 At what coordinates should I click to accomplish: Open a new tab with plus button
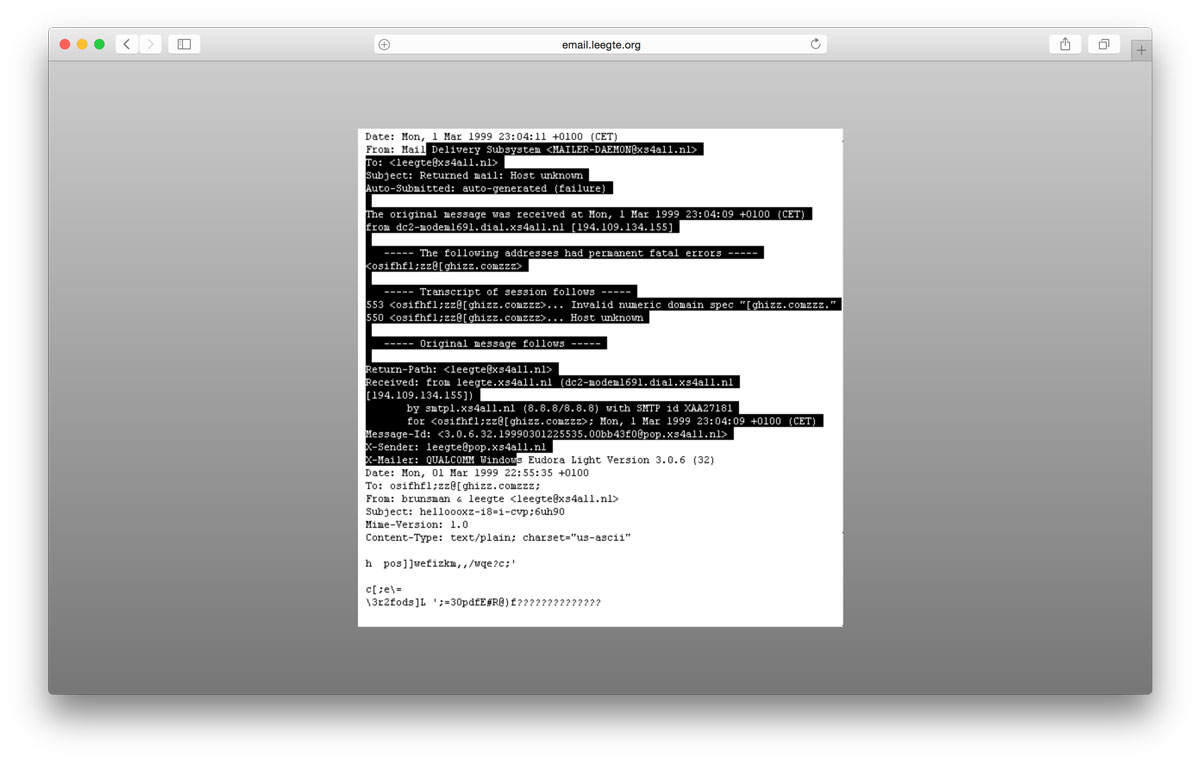(x=1141, y=50)
